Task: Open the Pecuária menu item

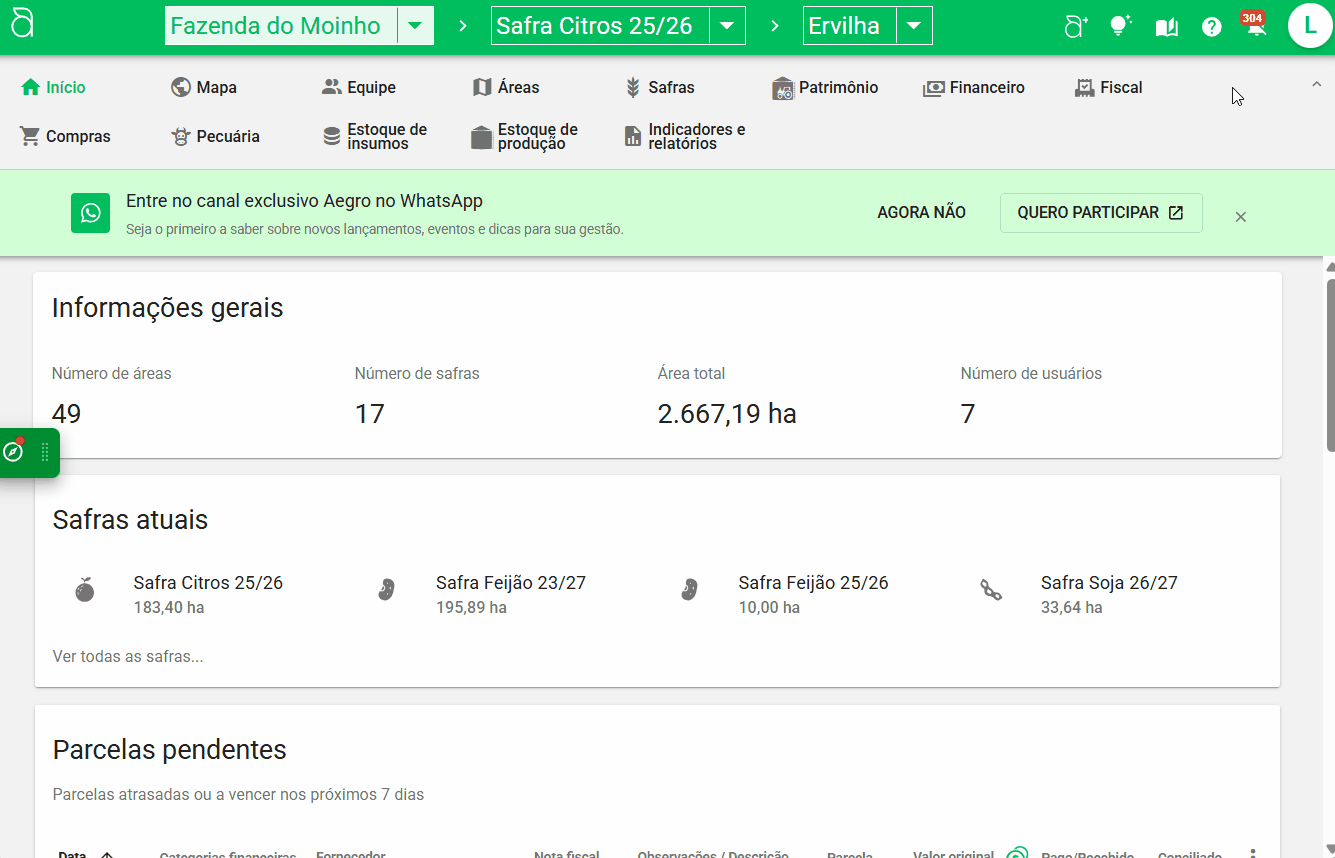Action: click(x=215, y=136)
